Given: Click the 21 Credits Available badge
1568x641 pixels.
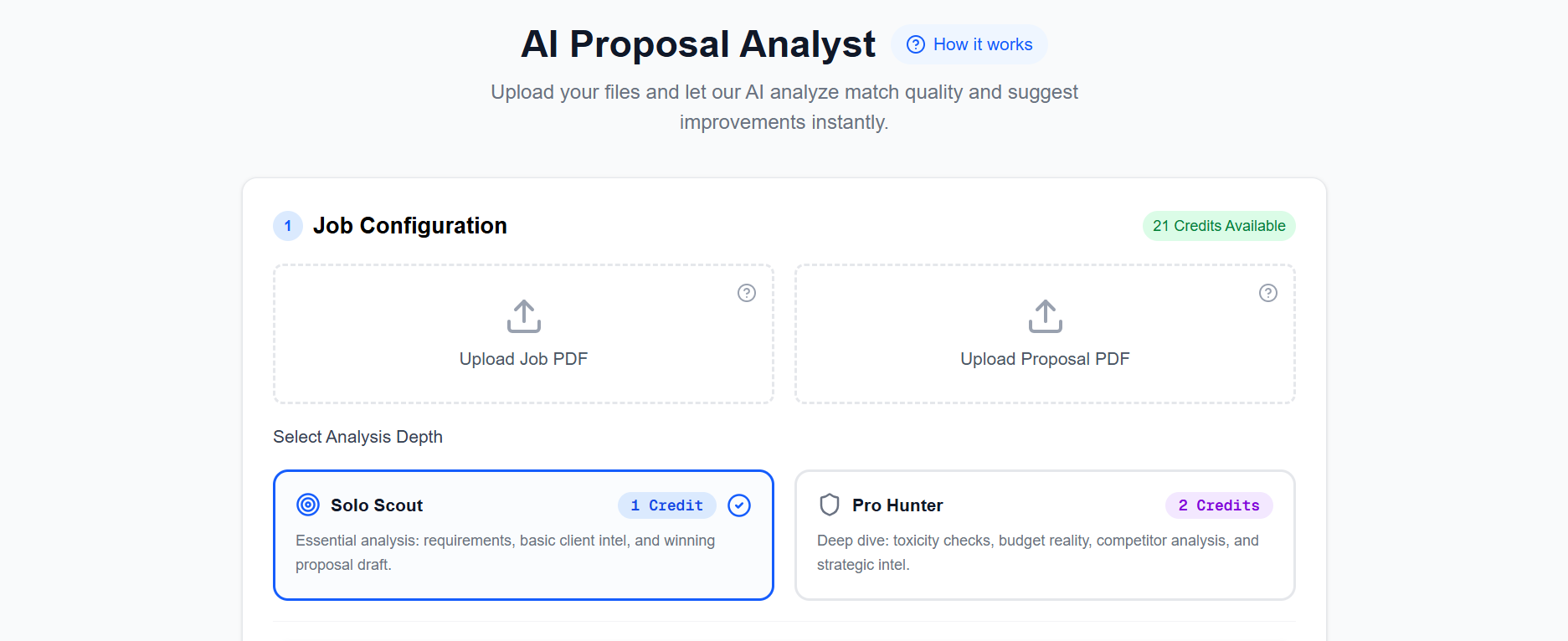Looking at the screenshot, I should coord(1218,226).
